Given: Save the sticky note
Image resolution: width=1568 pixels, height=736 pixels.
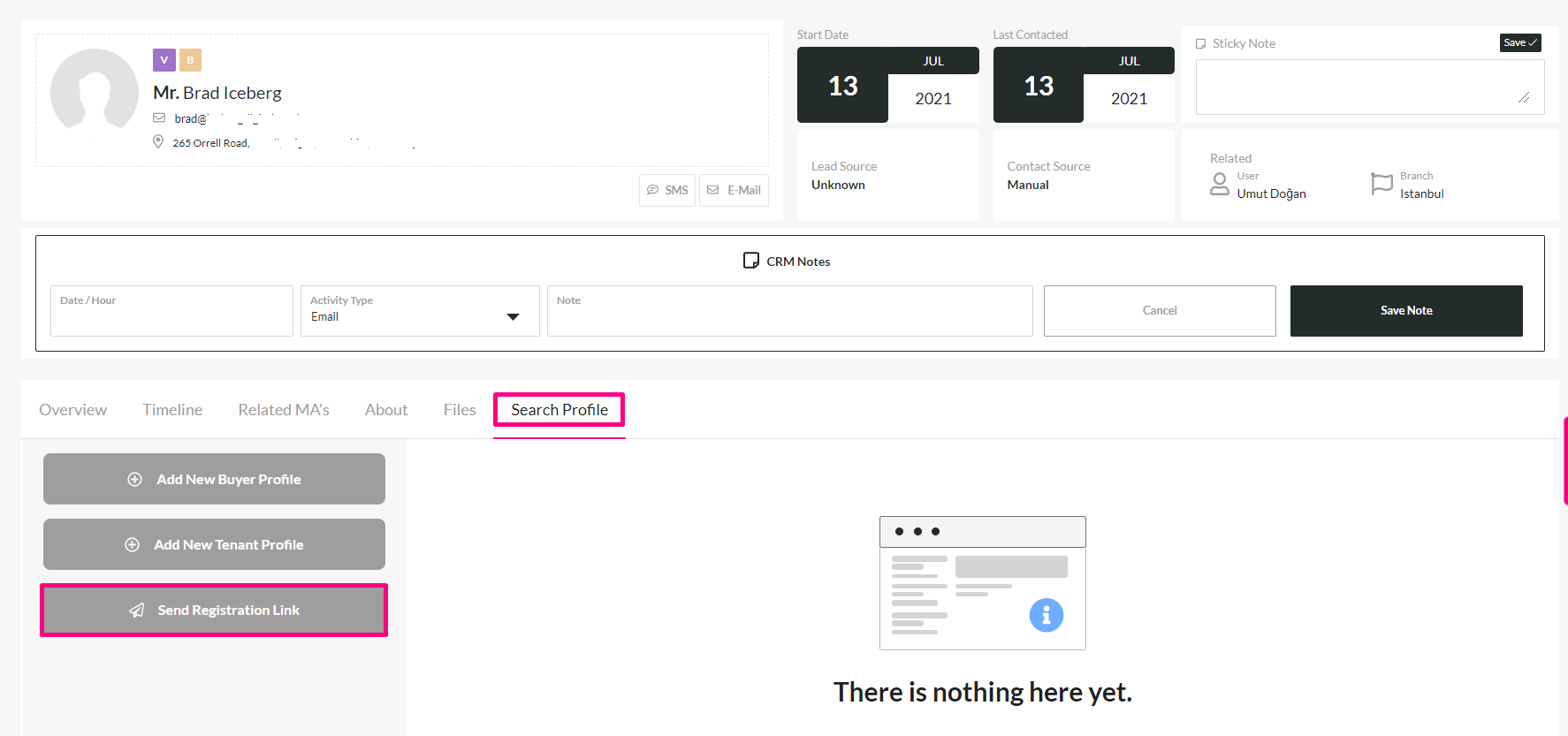Looking at the screenshot, I should pyautogui.click(x=1519, y=42).
